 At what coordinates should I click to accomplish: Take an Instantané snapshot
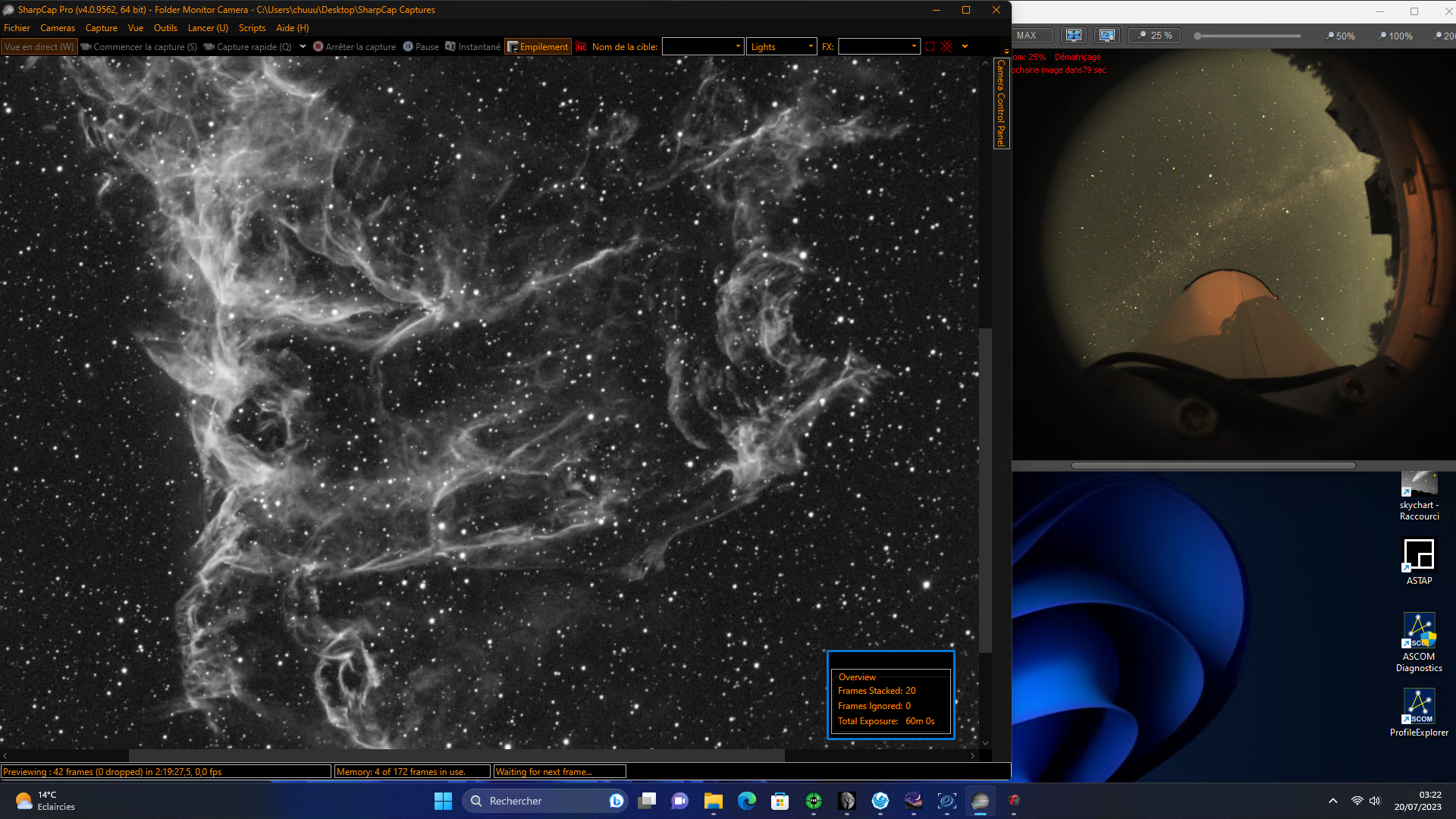tap(472, 47)
